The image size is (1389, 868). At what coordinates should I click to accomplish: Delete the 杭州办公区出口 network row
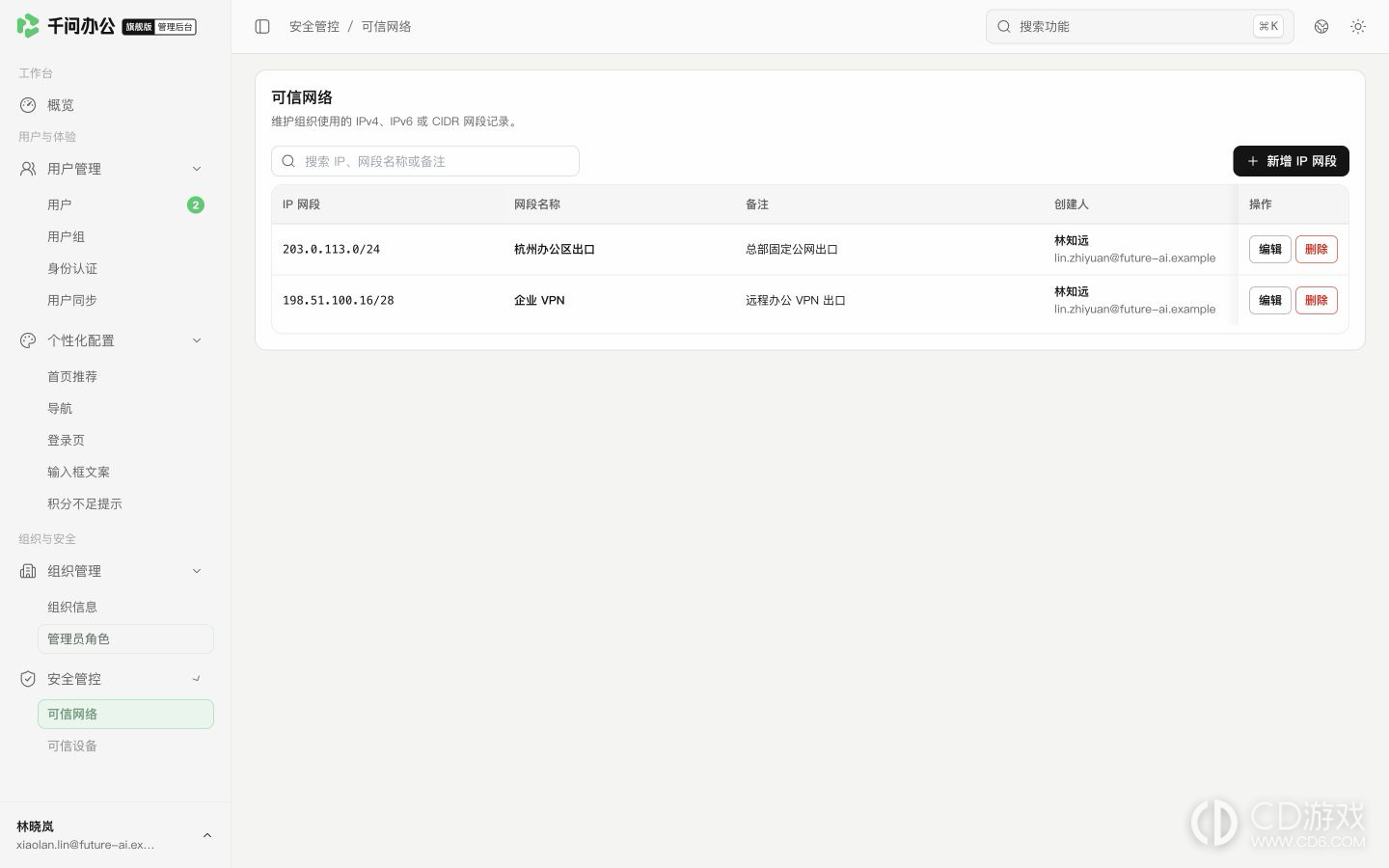(1316, 249)
